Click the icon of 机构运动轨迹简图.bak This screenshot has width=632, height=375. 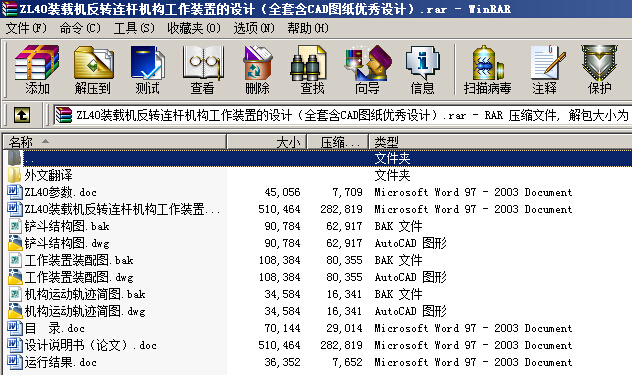tap(15, 294)
